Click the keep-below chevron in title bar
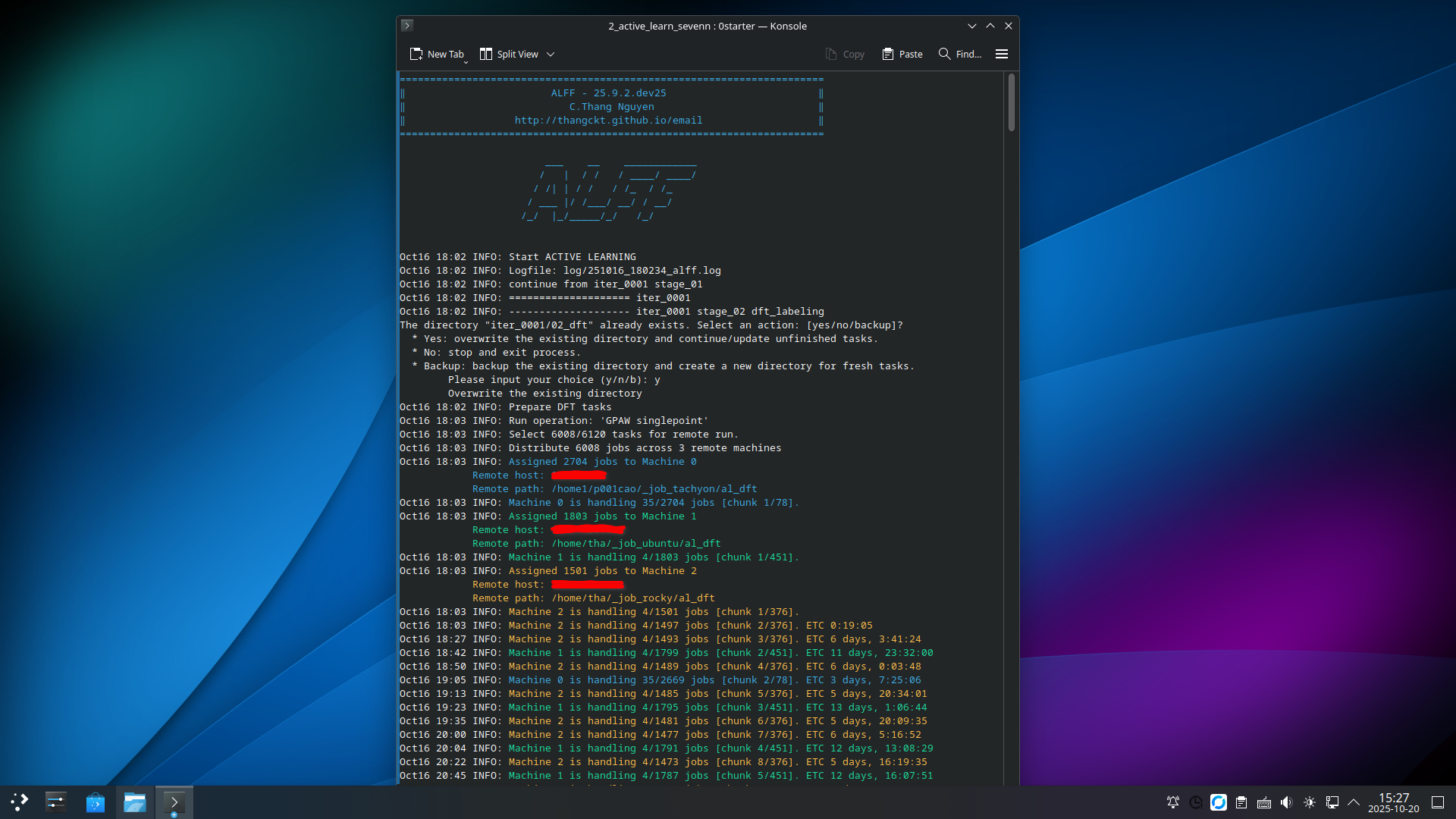Image resolution: width=1456 pixels, height=819 pixels. (x=971, y=26)
